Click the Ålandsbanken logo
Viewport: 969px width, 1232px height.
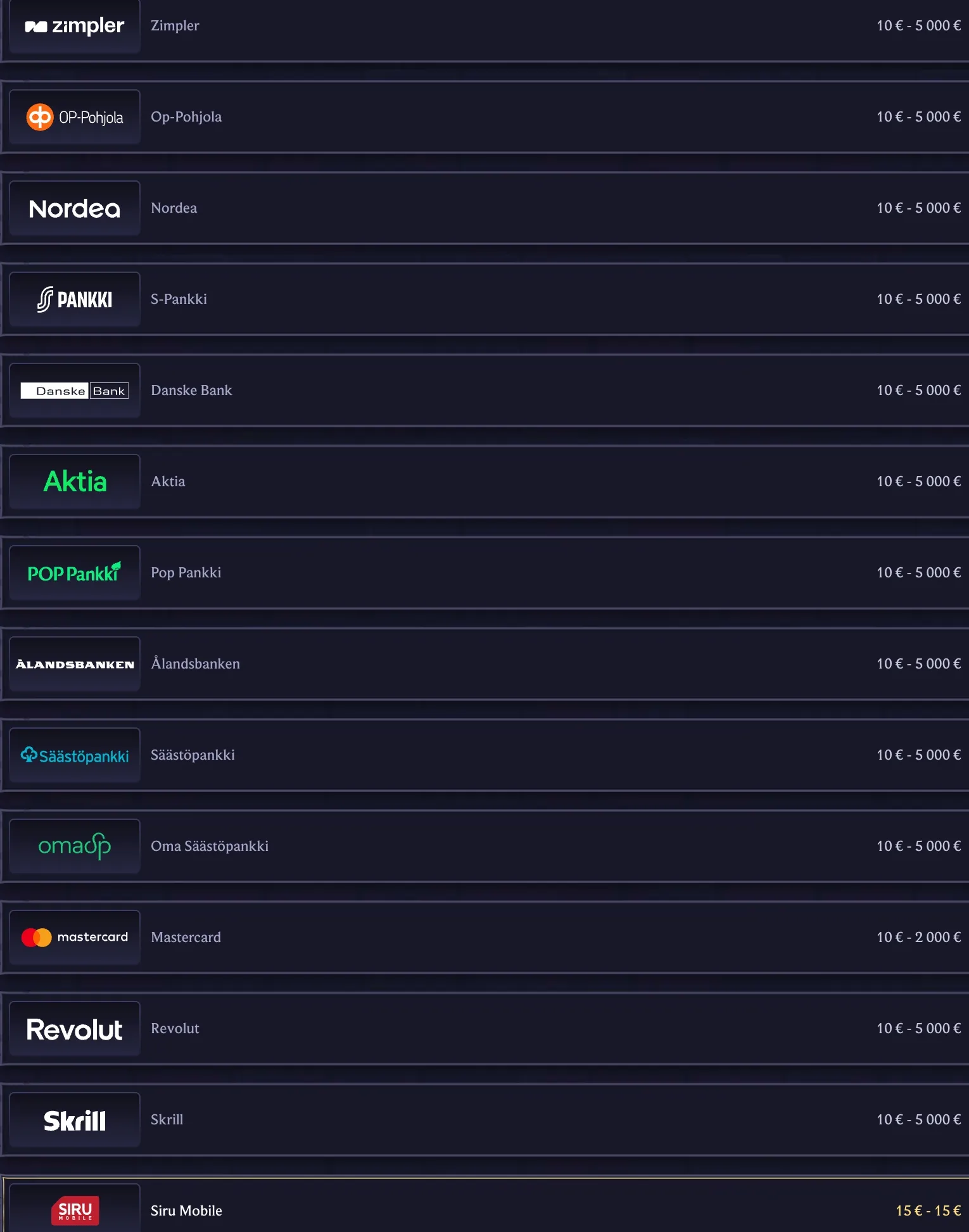pyautogui.click(x=74, y=663)
